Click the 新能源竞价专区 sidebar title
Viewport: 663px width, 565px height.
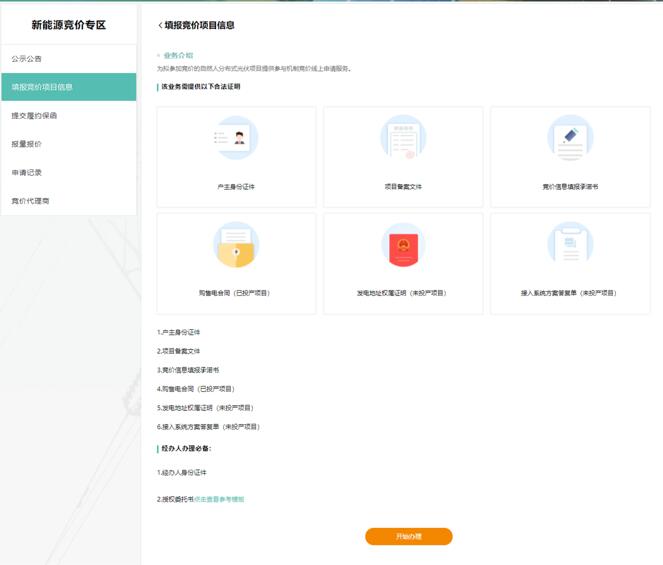[x=68, y=23]
